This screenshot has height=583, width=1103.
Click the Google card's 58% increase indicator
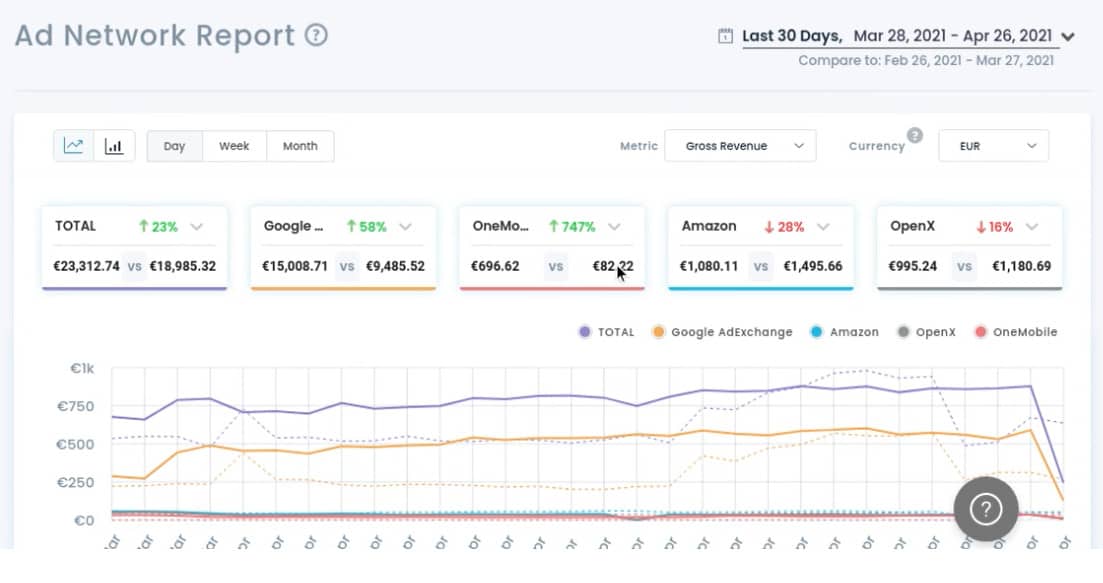point(366,226)
